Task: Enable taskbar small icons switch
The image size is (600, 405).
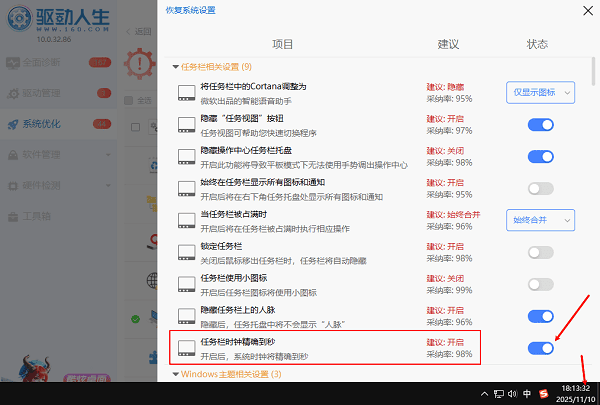Action: click(x=540, y=284)
